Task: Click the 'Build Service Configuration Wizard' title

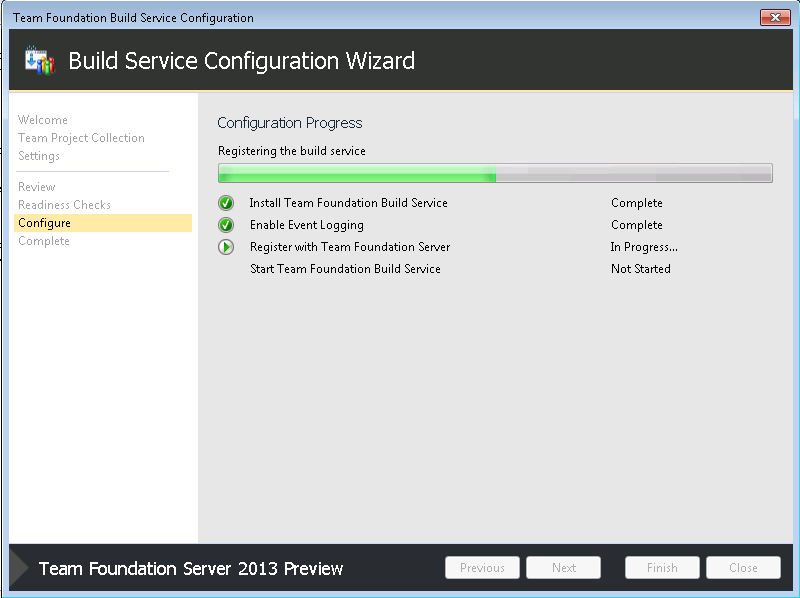Action: 242,61
